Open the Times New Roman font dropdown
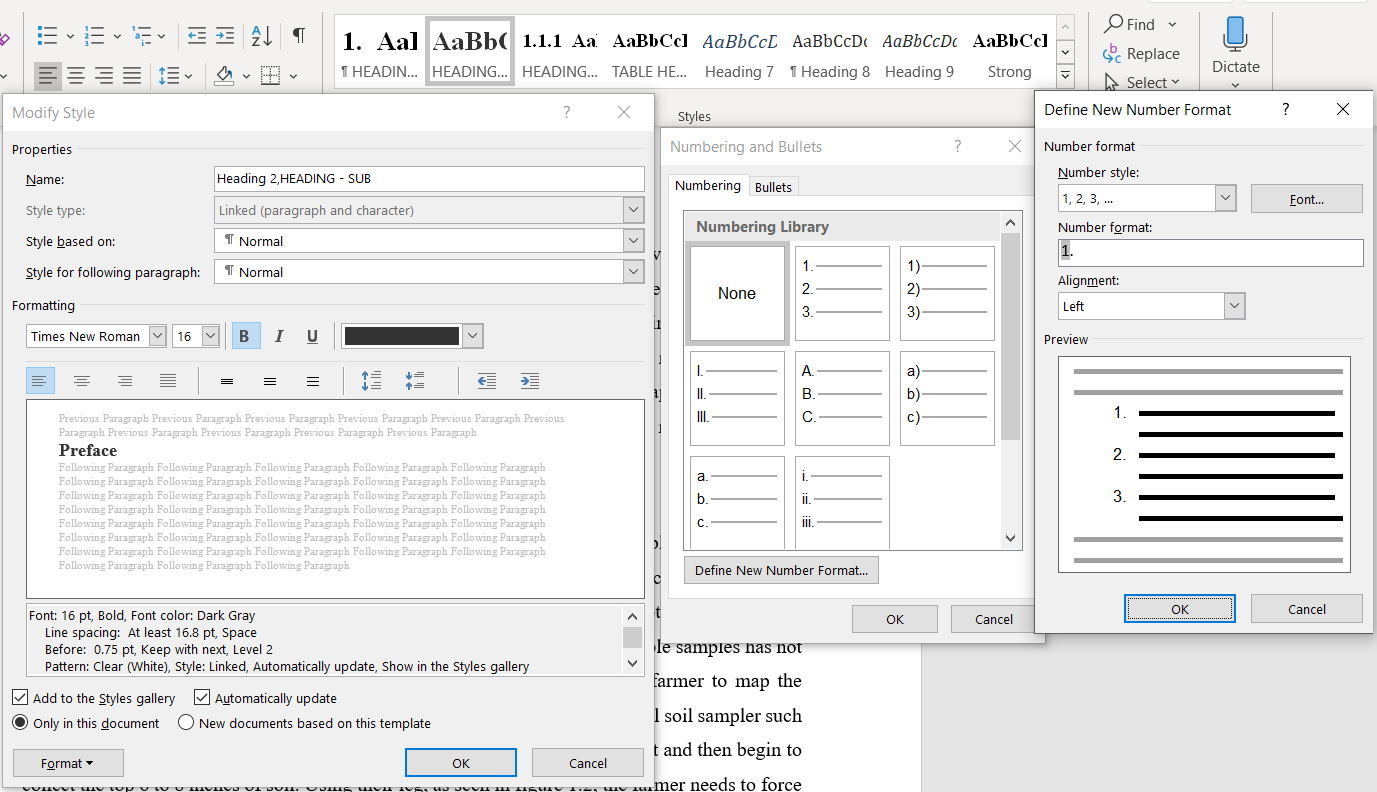This screenshot has height=792, width=1377. [x=157, y=336]
